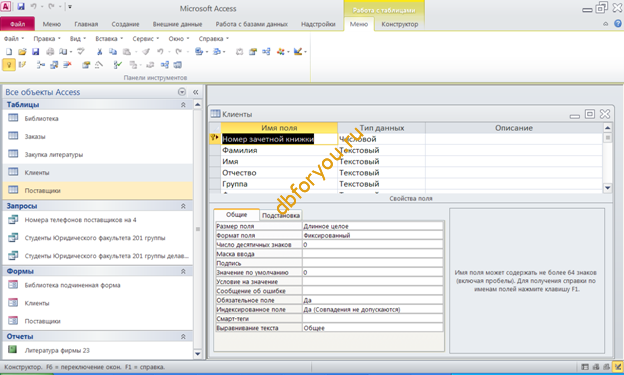This screenshot has width=624, height=375.
Task: Open the Relationships icon in first toolbar row
Action: coord(266,52)
